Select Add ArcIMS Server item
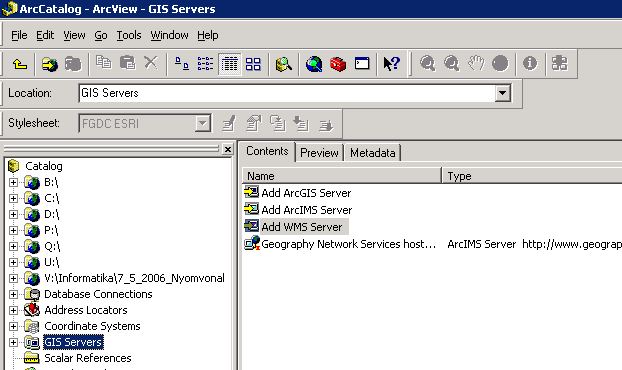The height and width of the screenshot is (370, 622). click(298, 210)
